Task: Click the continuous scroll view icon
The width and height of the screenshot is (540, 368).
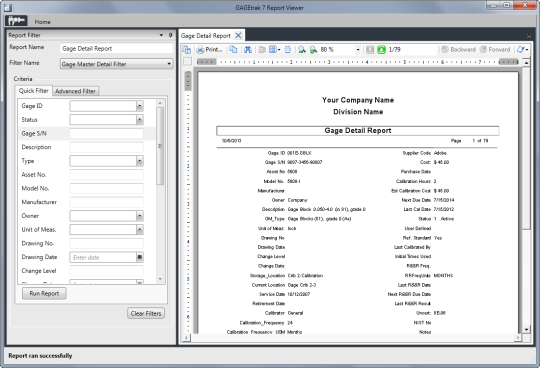Action: point(288,50)
